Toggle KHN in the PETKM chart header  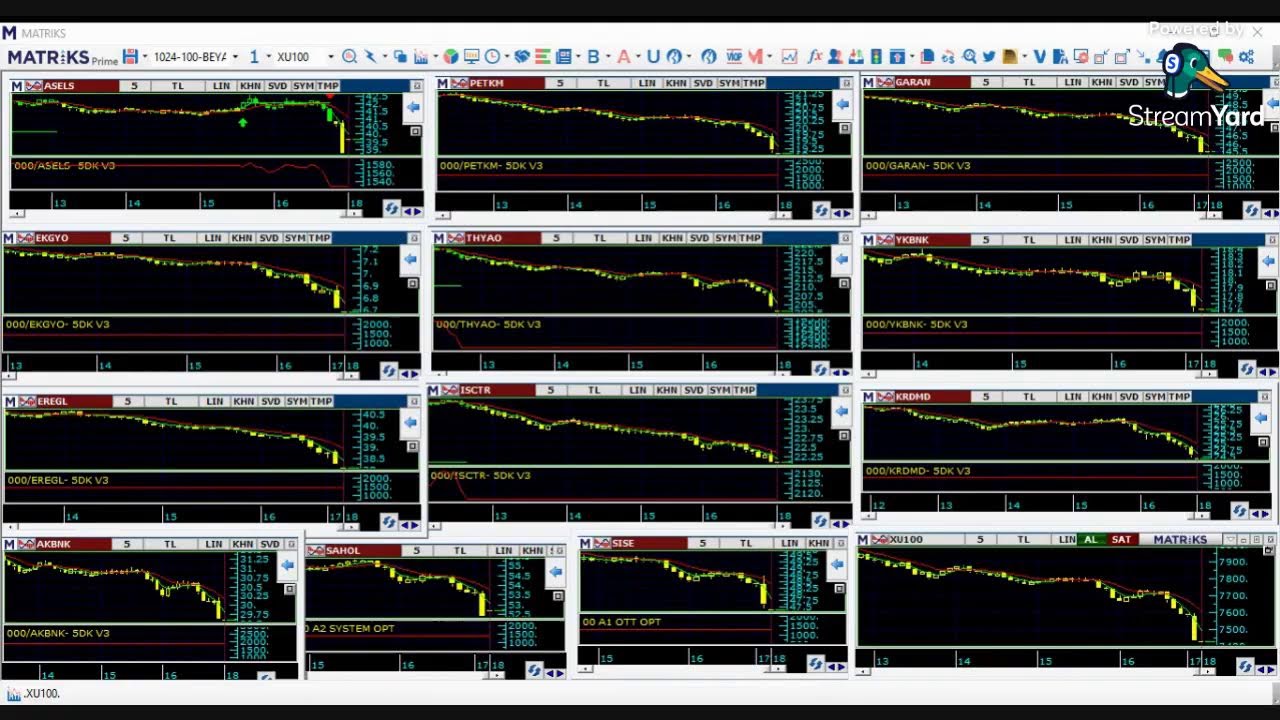click(x=677, y=83)
